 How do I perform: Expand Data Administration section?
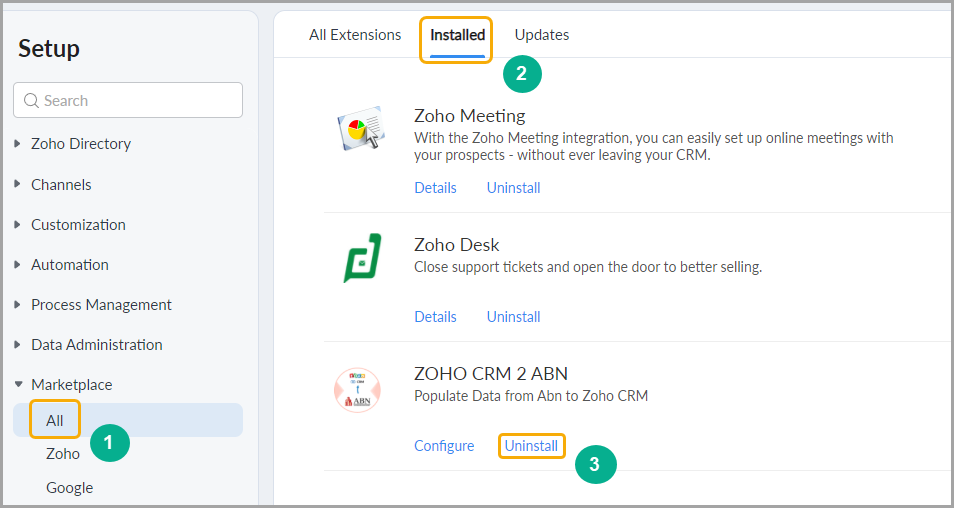tap(18, 345)
